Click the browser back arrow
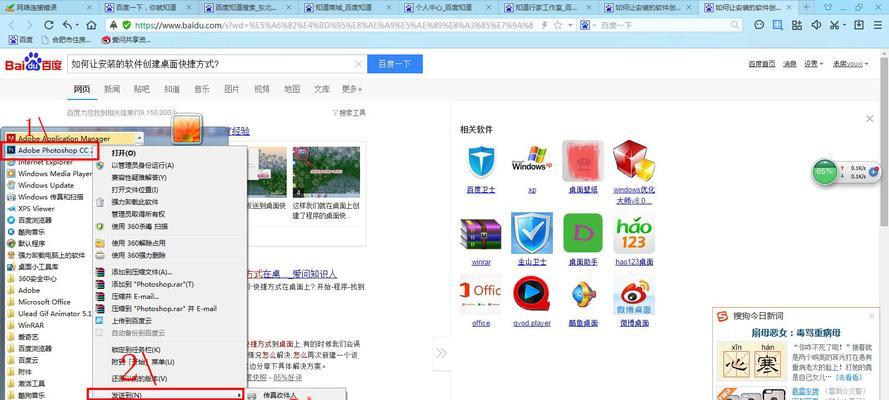The image size is (889, 400). 12,25
